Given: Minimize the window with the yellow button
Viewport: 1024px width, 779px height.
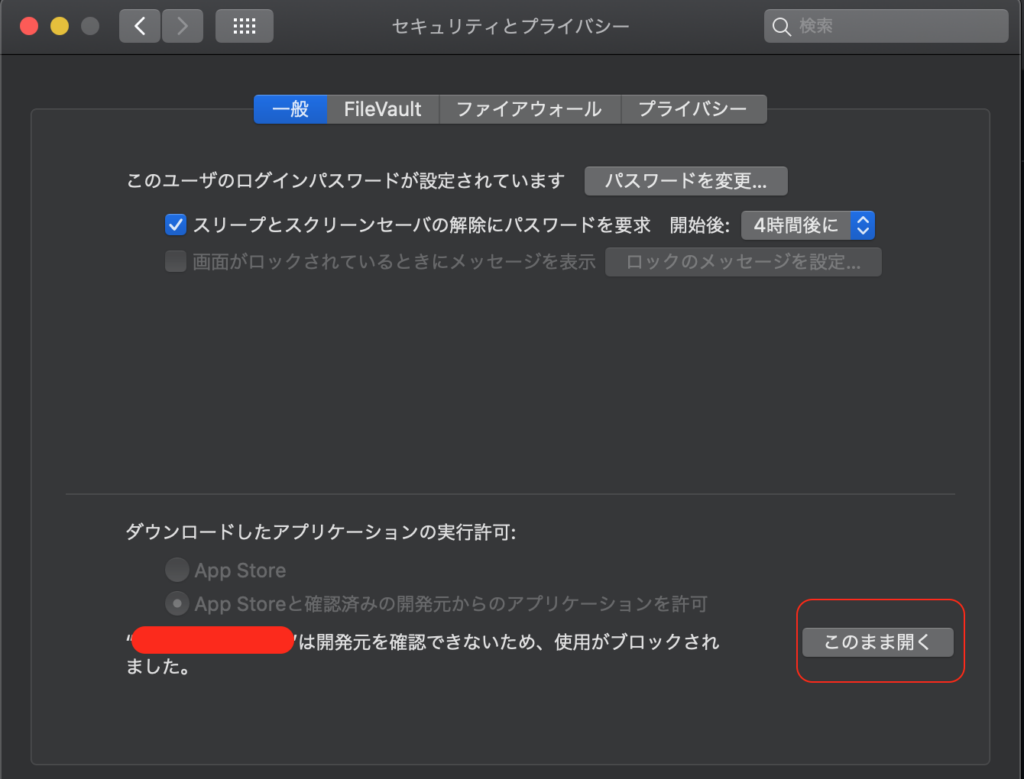Looking at the screenshot, I should (x=59, y=26).
